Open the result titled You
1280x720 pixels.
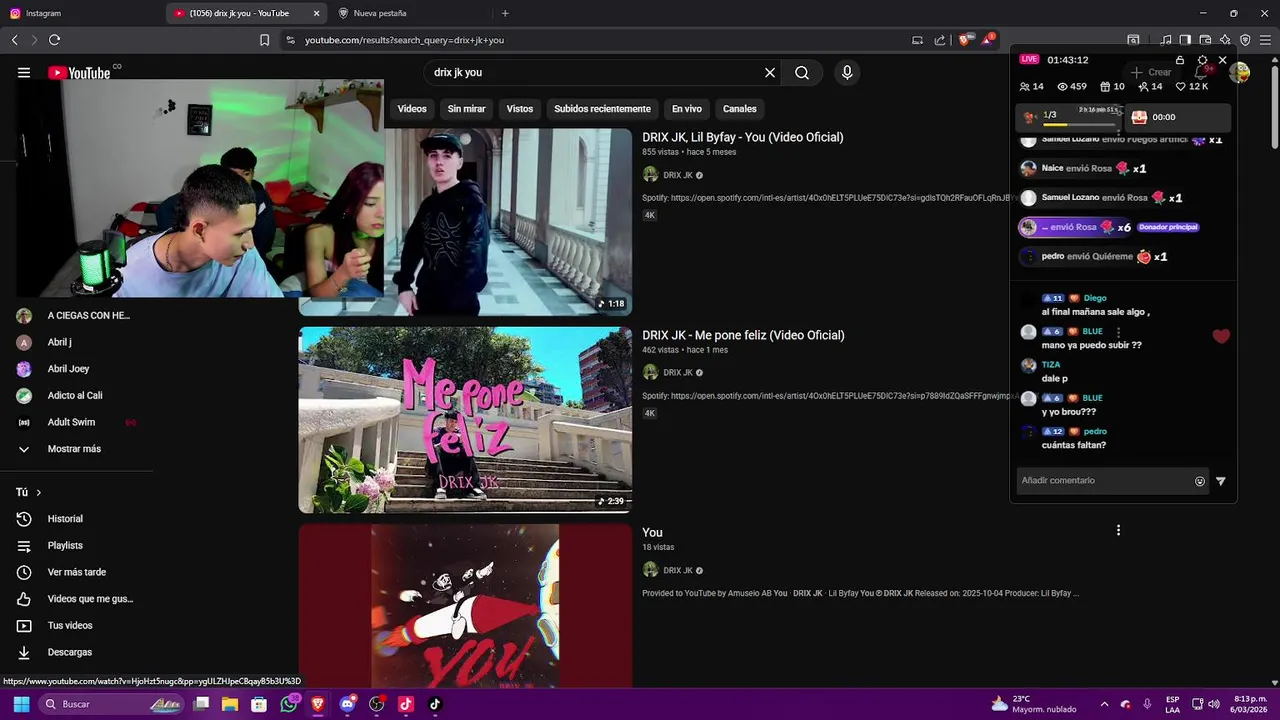pyautogui.click(x=652, y=533)
